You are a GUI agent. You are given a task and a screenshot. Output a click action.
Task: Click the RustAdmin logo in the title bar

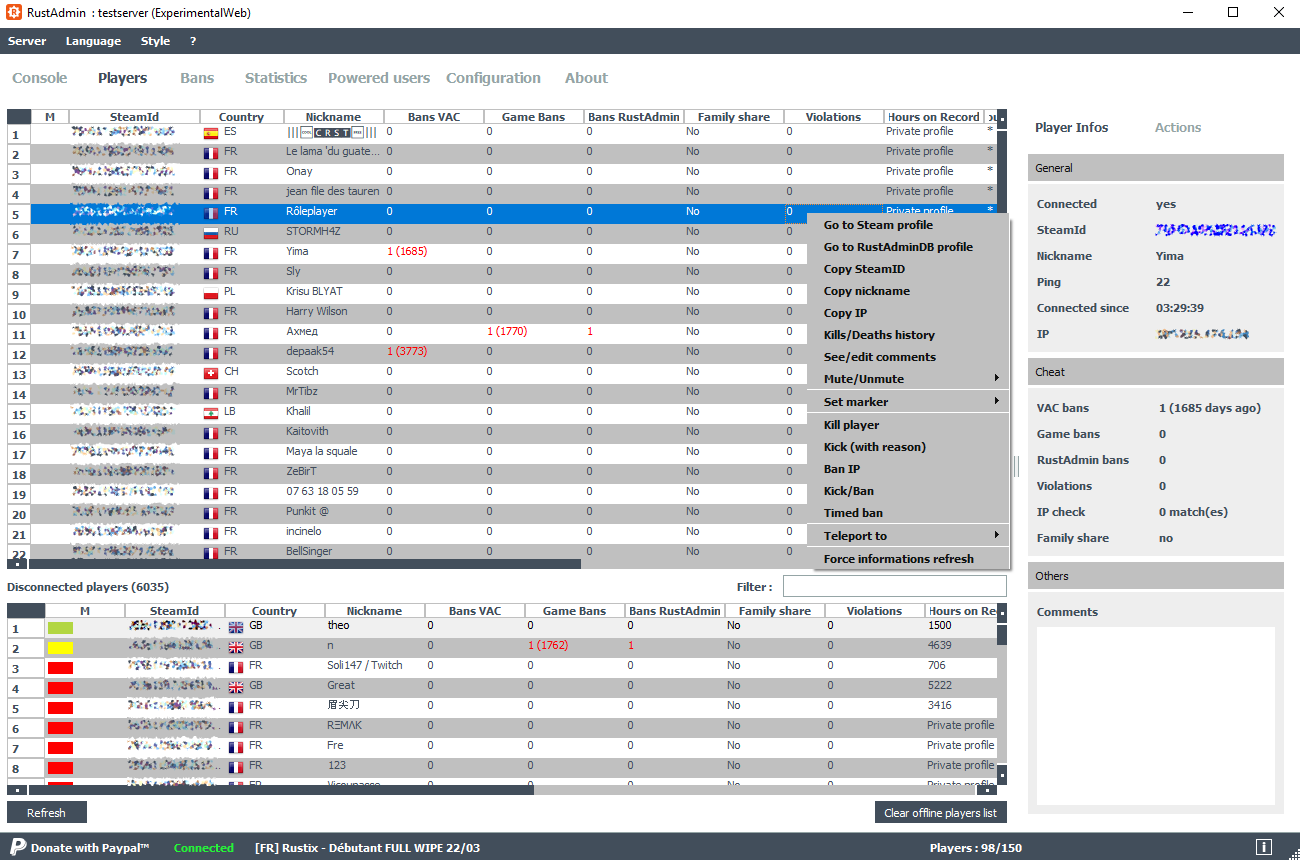(15, 13)
